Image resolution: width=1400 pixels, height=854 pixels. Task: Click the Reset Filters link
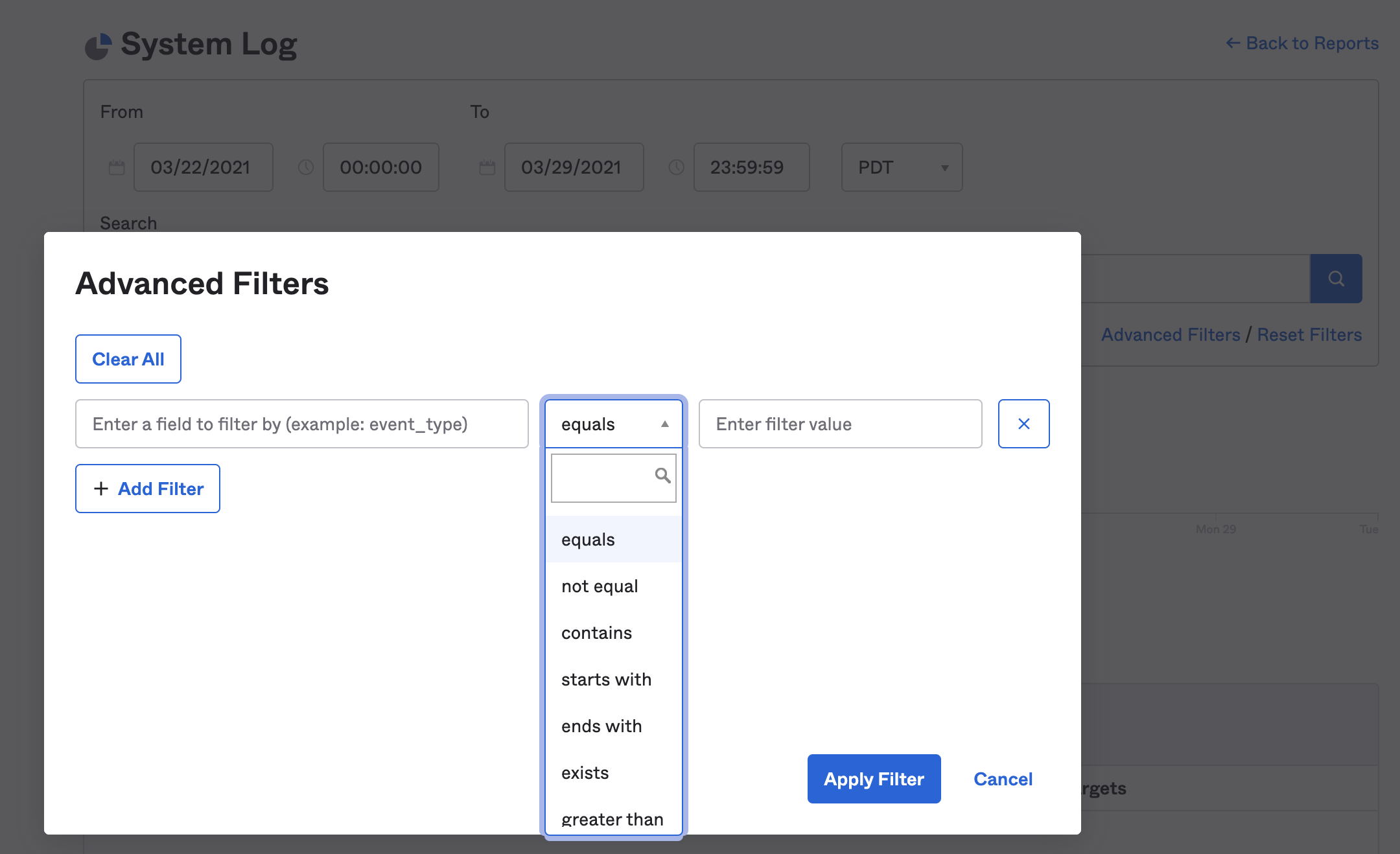pyautogui.click(x=1309, y=334)
